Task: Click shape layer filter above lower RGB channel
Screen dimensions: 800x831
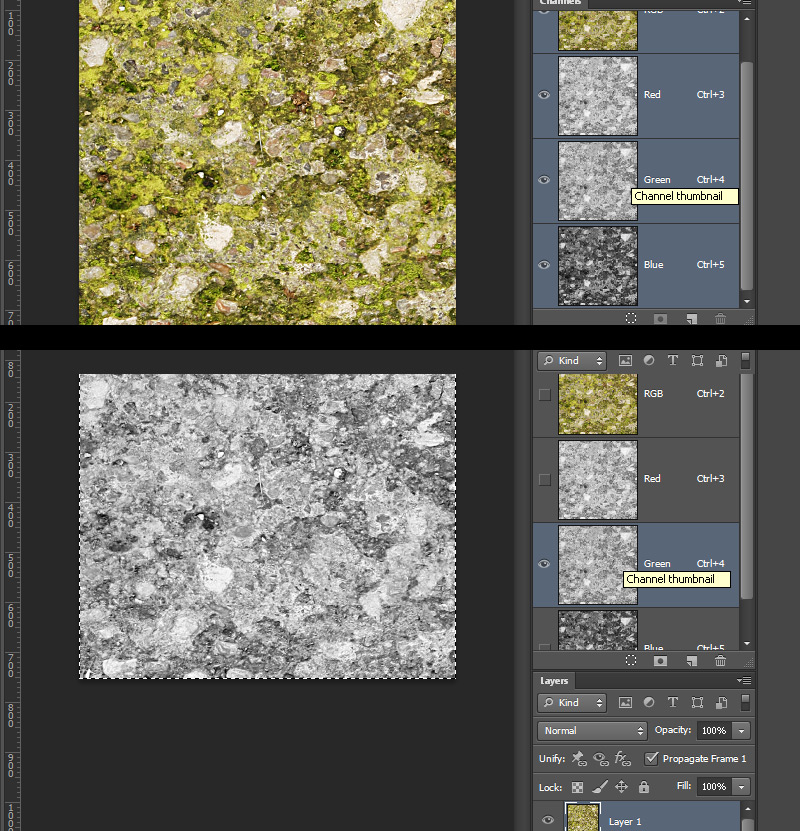Action: pyautogui.click(x=697, y=361)
